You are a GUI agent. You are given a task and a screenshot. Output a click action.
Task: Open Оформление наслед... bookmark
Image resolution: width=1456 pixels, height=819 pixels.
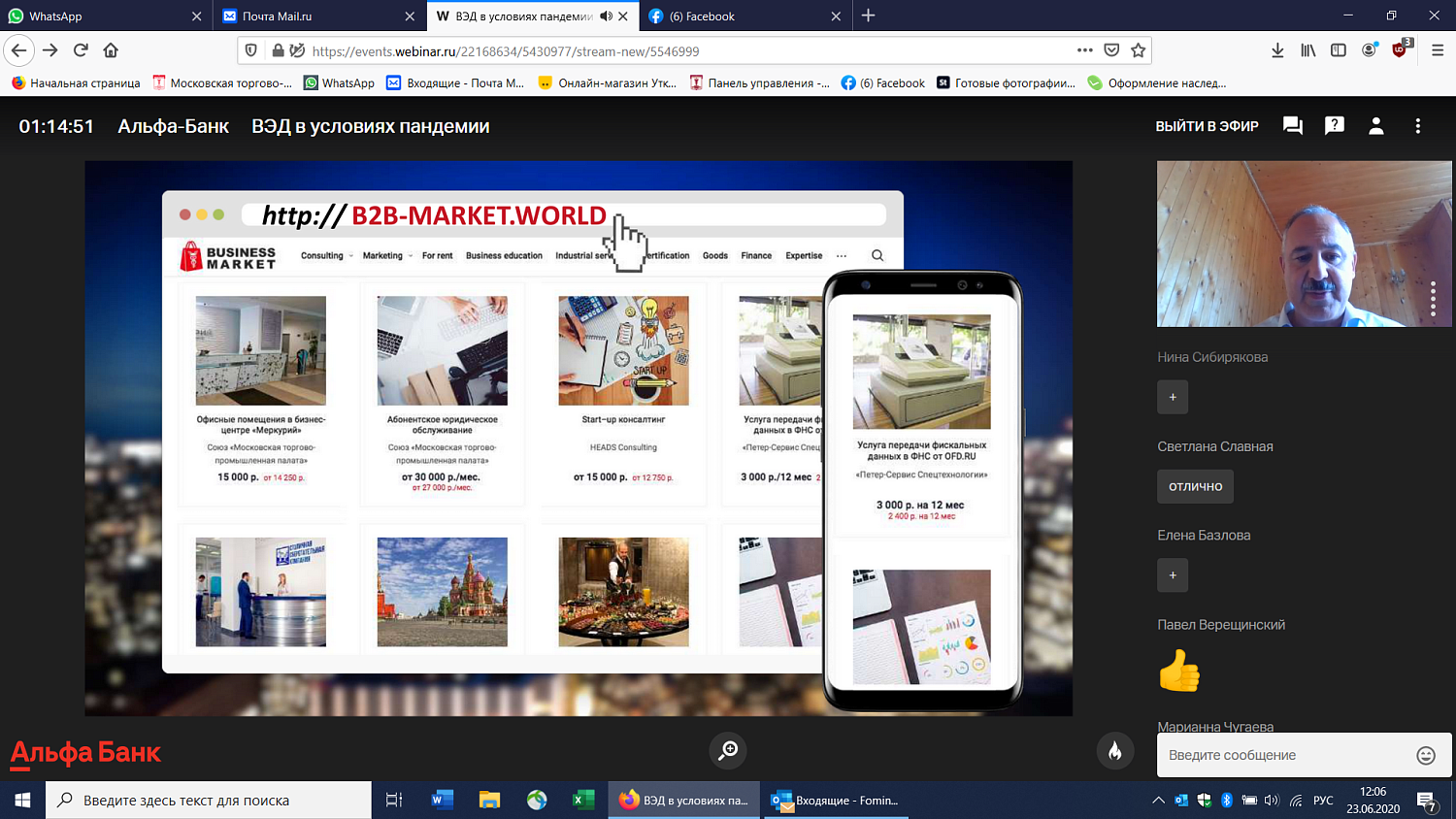1157,83
